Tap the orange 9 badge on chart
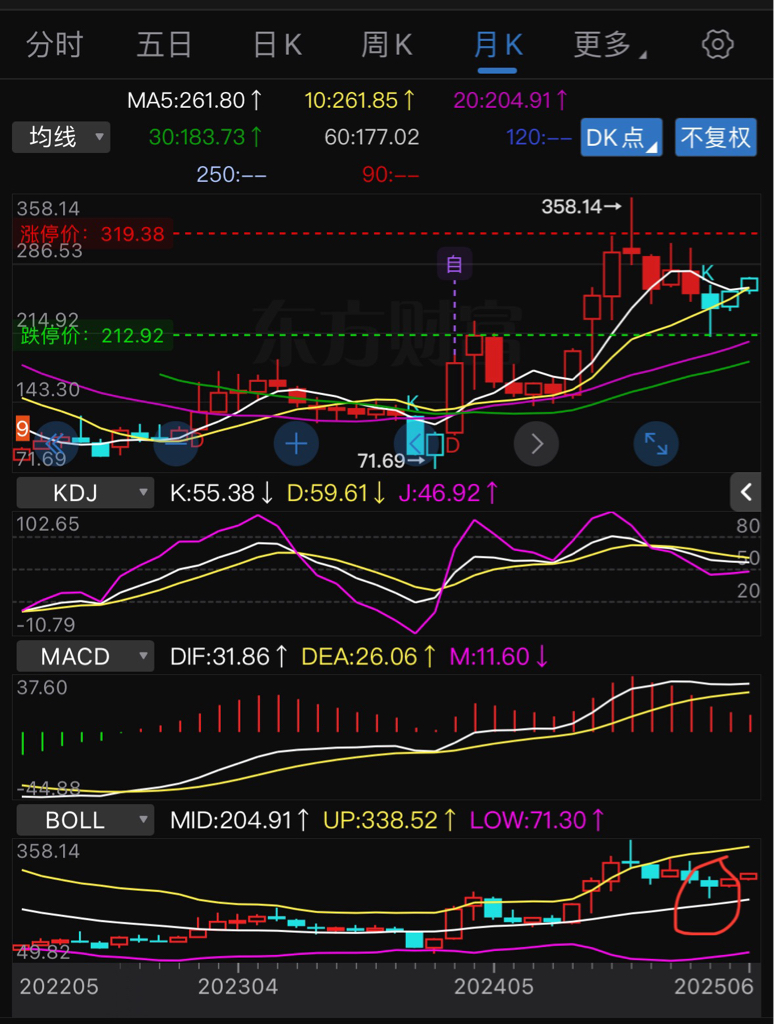The height and width of the screenshot is (1024, 774). 22,428
